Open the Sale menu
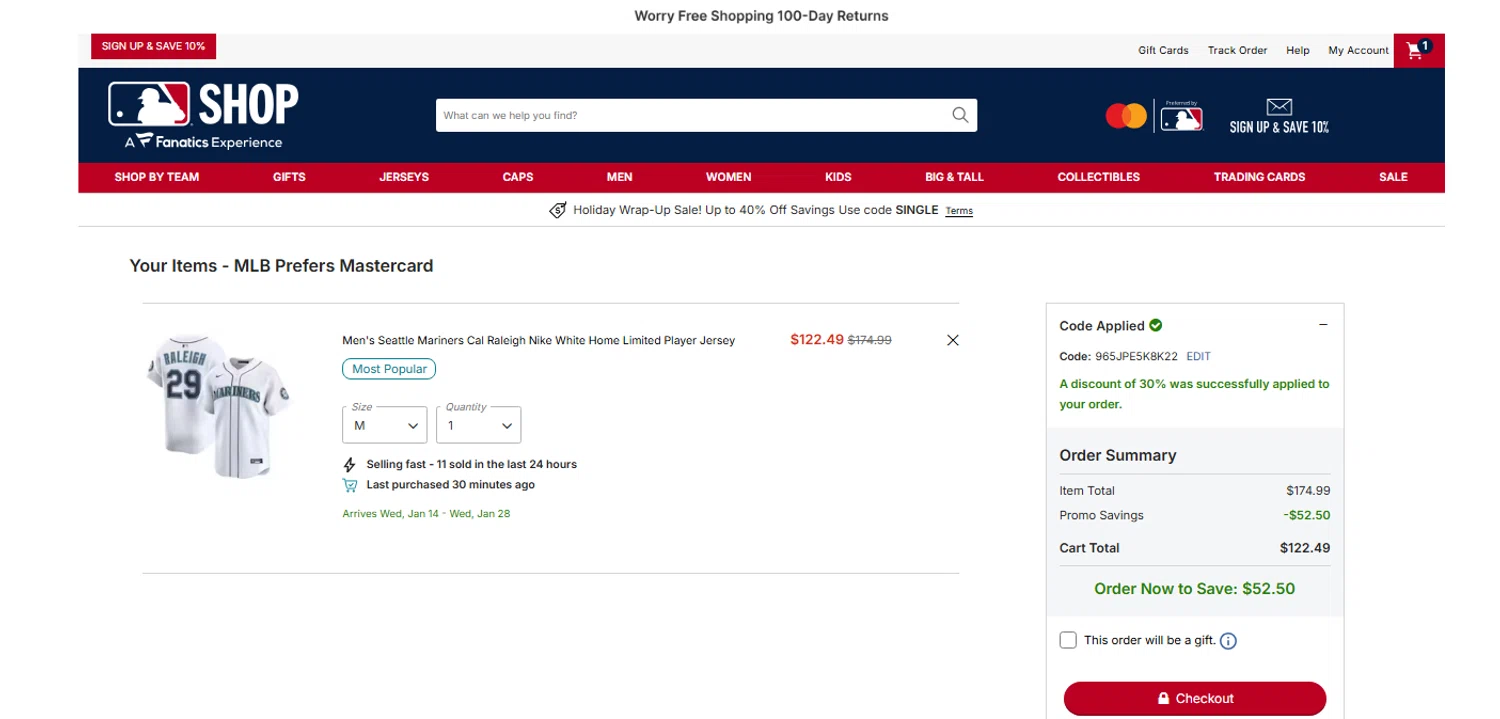This screenshot has height=719, width=1500. click(x=1393, y=177)
